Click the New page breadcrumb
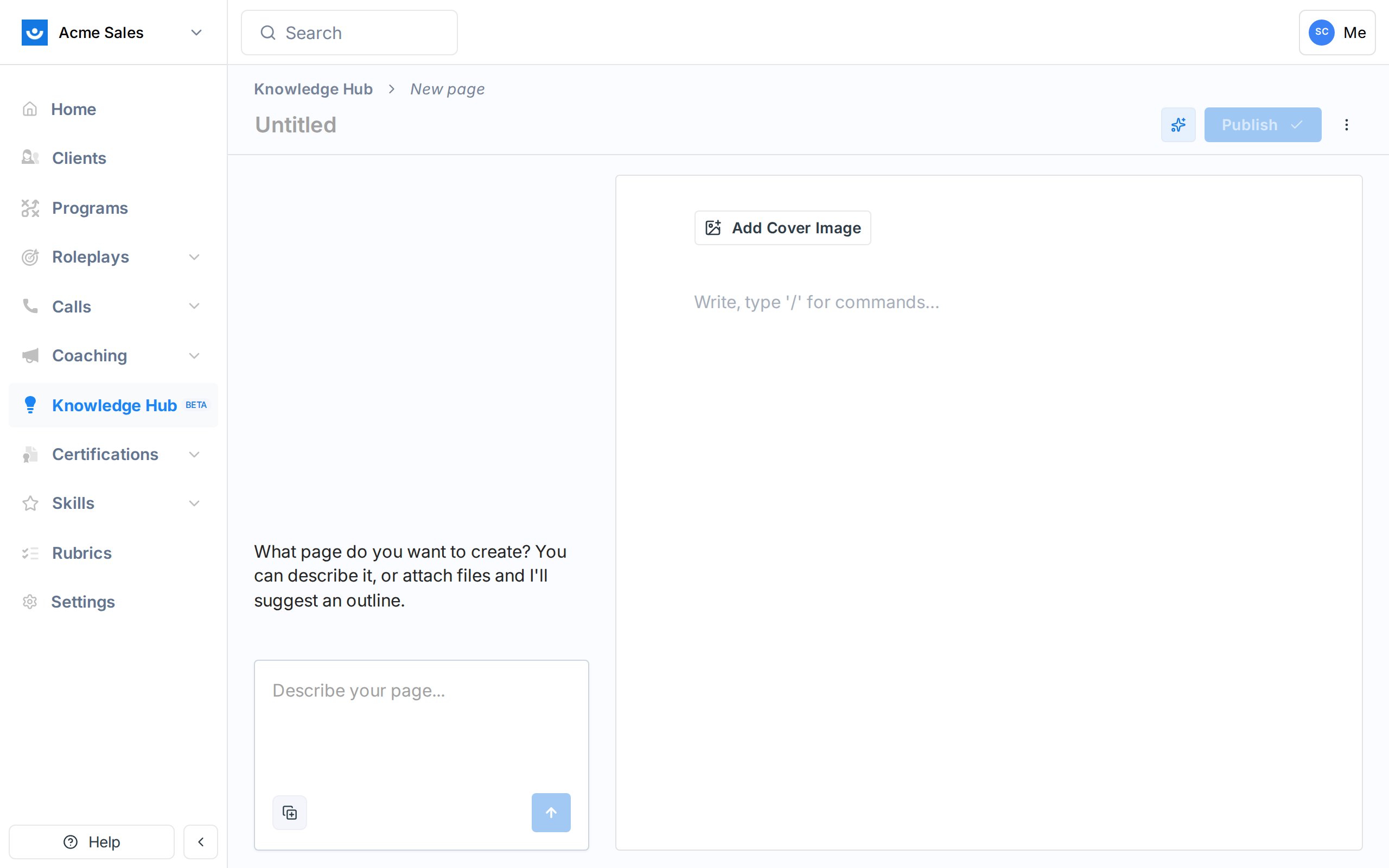The image size is (1389, 868). [x=447, y=89]
